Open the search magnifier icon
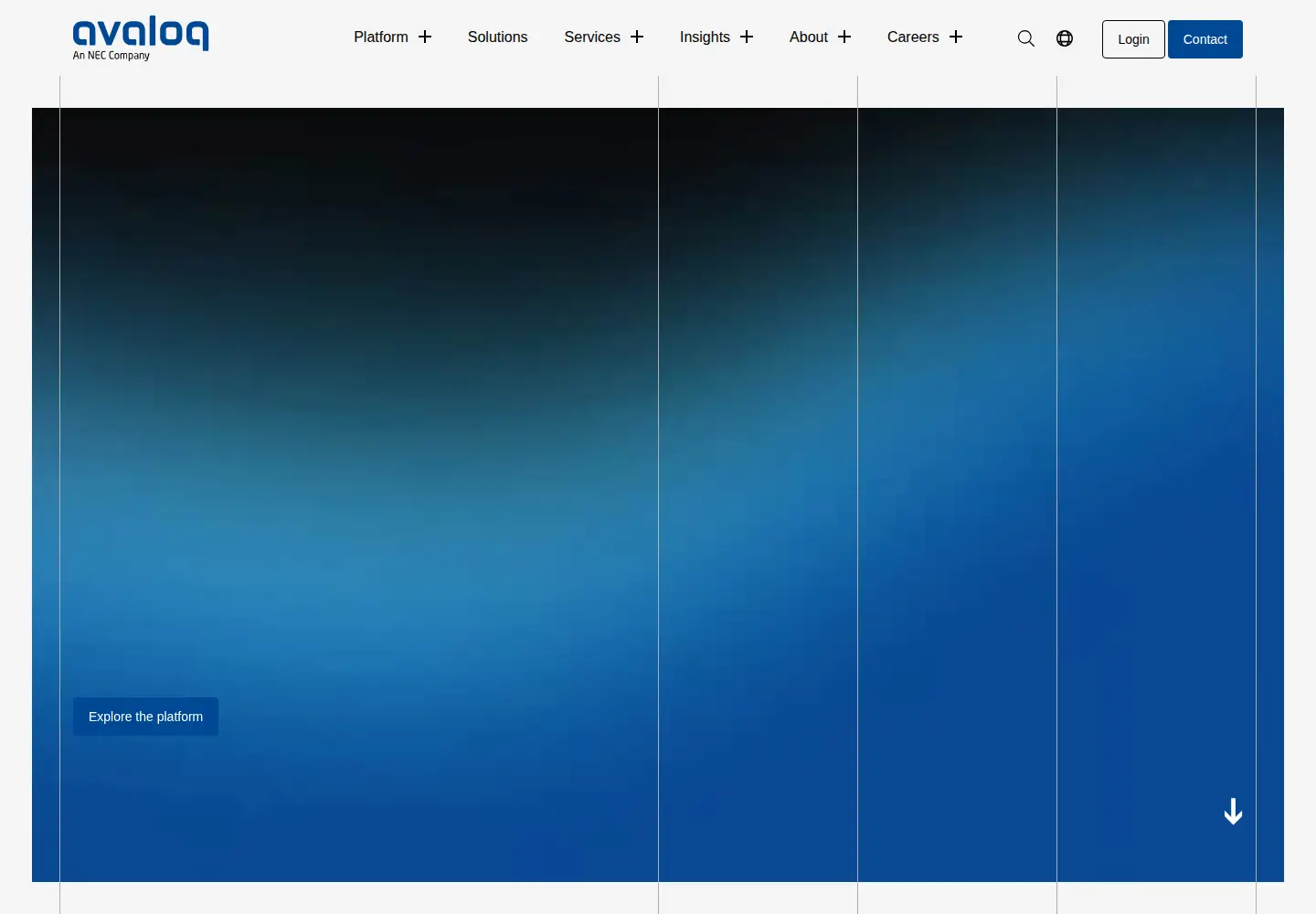This screenshot has width=1316, height=914. [1026, 38]
